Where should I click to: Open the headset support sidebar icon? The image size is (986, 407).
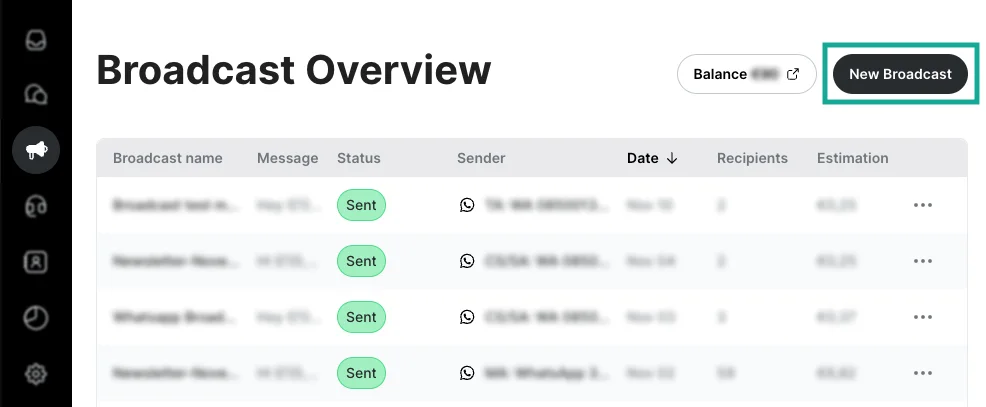(36, 206)
